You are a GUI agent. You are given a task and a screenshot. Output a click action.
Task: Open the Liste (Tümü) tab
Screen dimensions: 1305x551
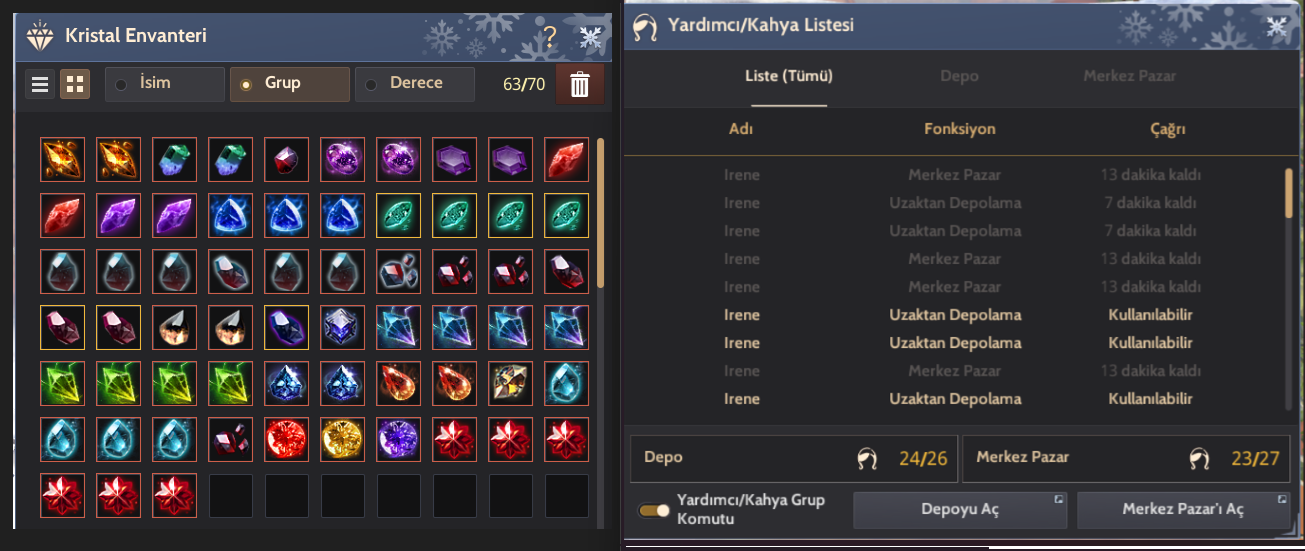tap(789, 76)
